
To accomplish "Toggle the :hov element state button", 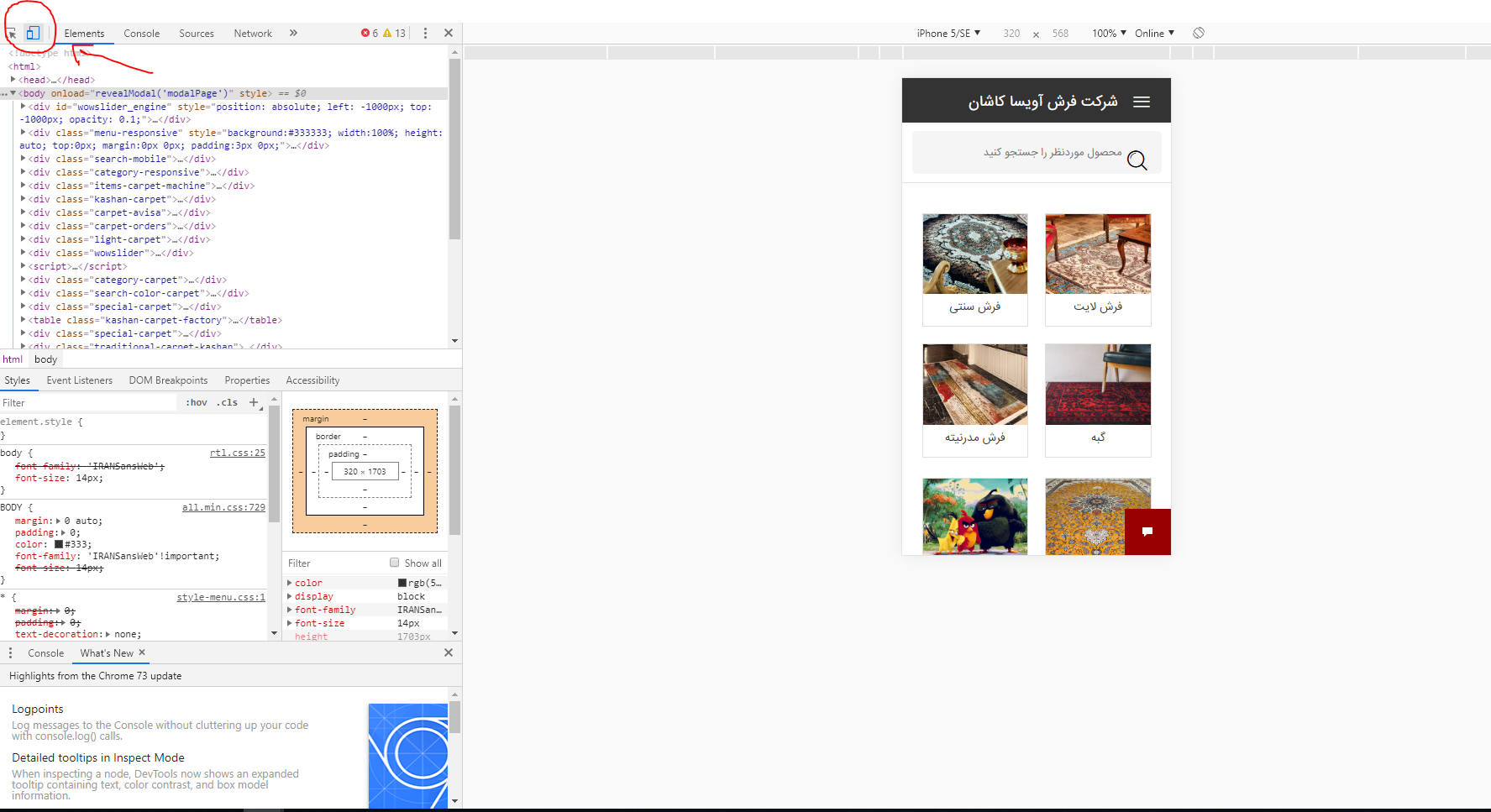I will (197, 402).
